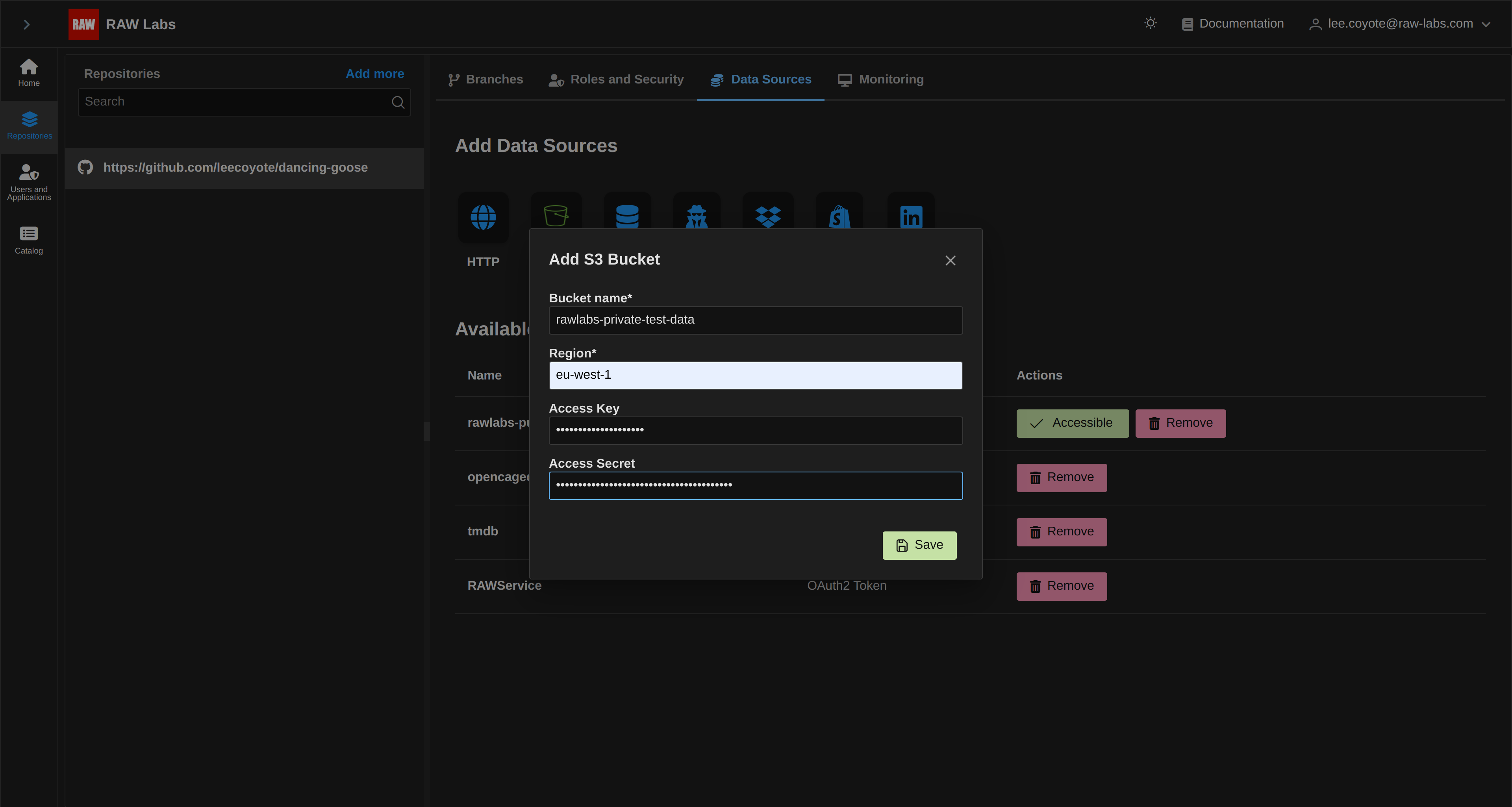This screenshot has height=807, width=1512.
Task: Click the Access Key field
Action: click(756, 430)
